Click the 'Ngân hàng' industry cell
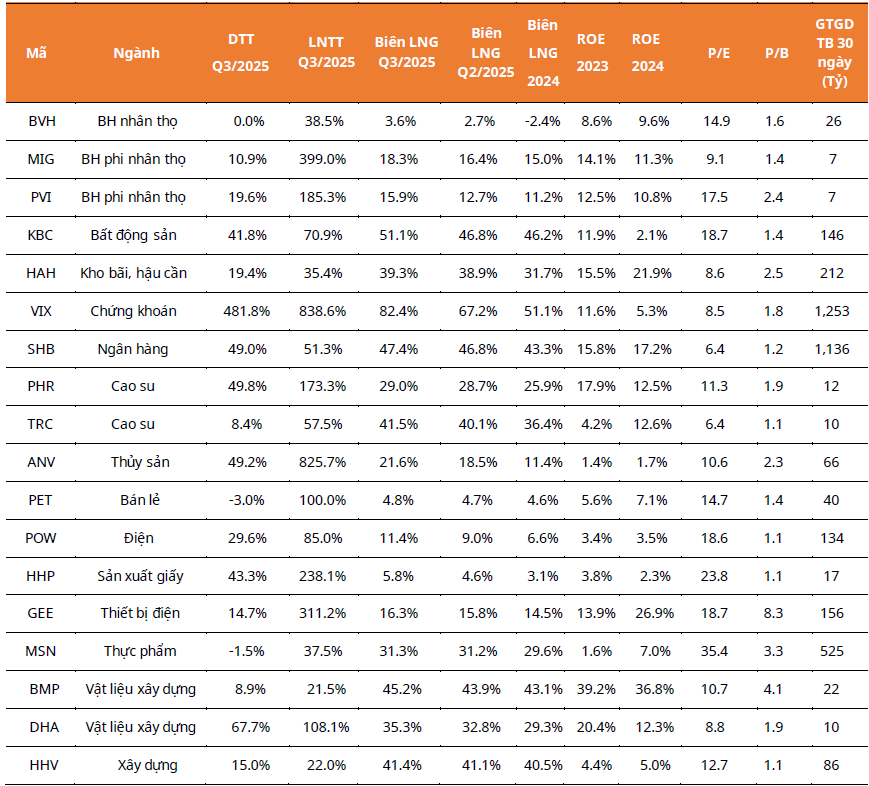This screenshot has height=786, width=869. click(133, 349)
